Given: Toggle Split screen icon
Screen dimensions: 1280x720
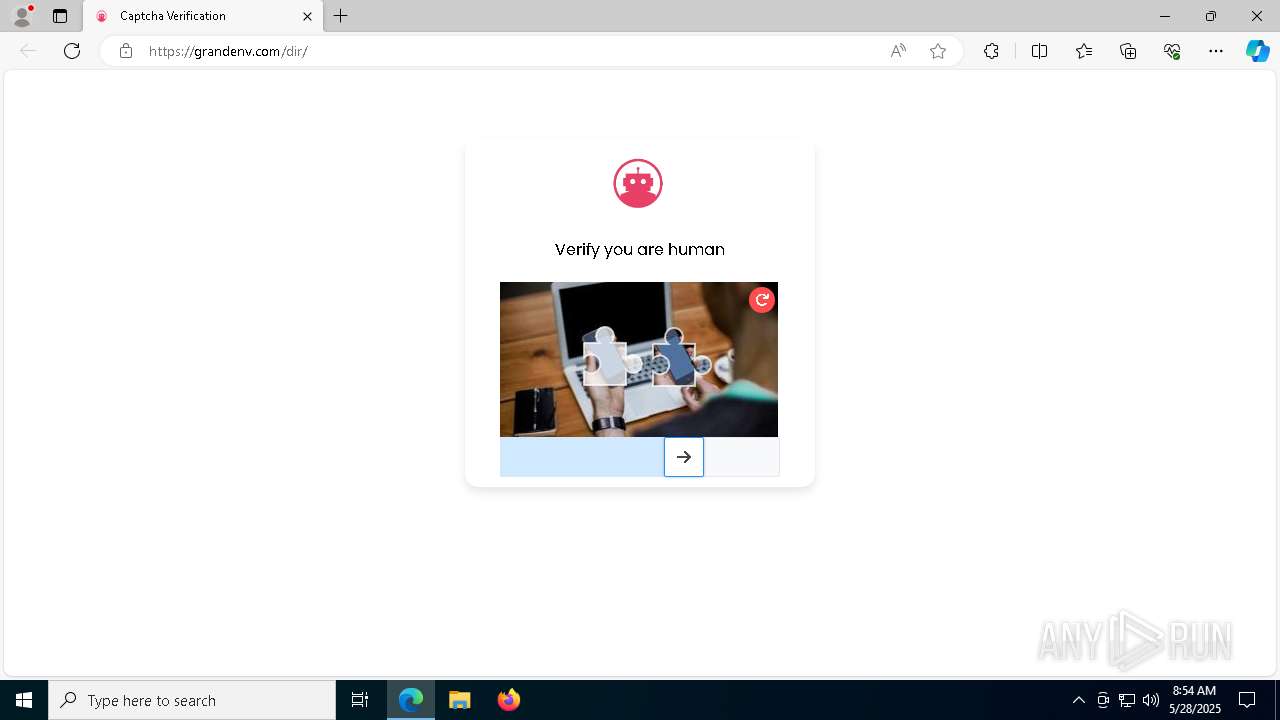Looking at the screenshot, I should [1039, 51].
